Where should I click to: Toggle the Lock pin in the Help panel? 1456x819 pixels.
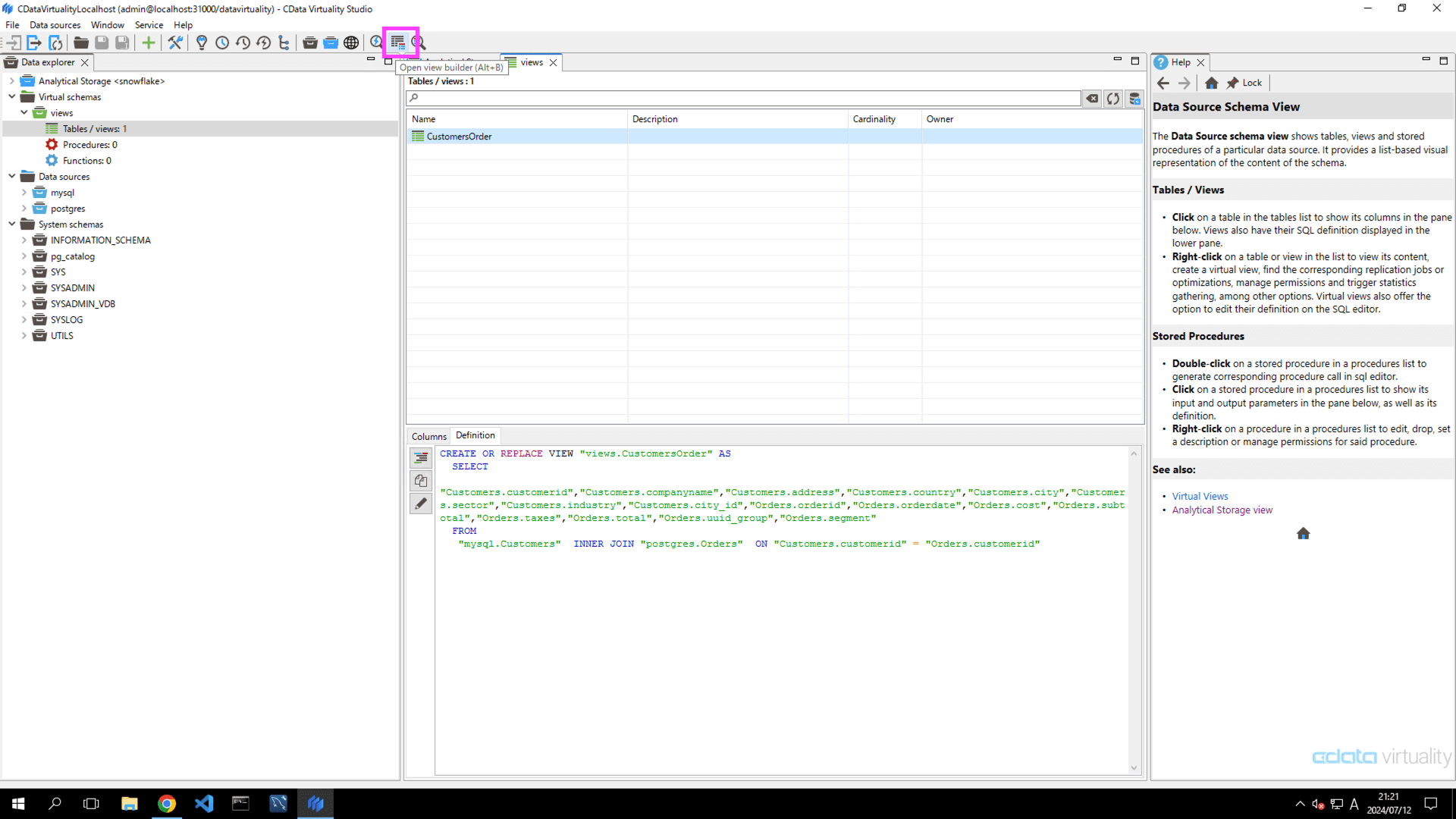click(x=1244, y=83)
